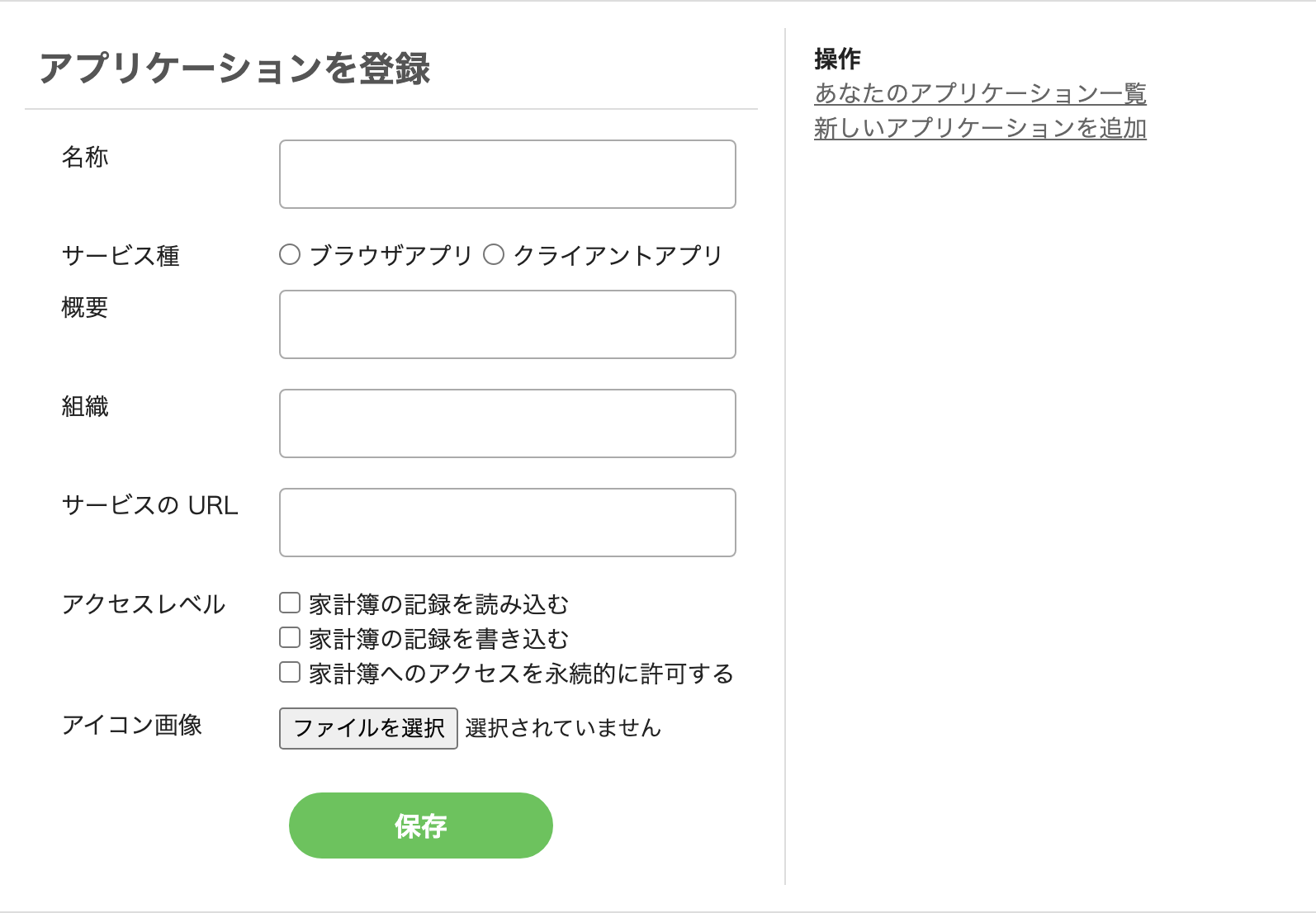Screen dimensions: 1316x913
Task: Focus the サービスの URL field
Action: click(x=507, y=523)
